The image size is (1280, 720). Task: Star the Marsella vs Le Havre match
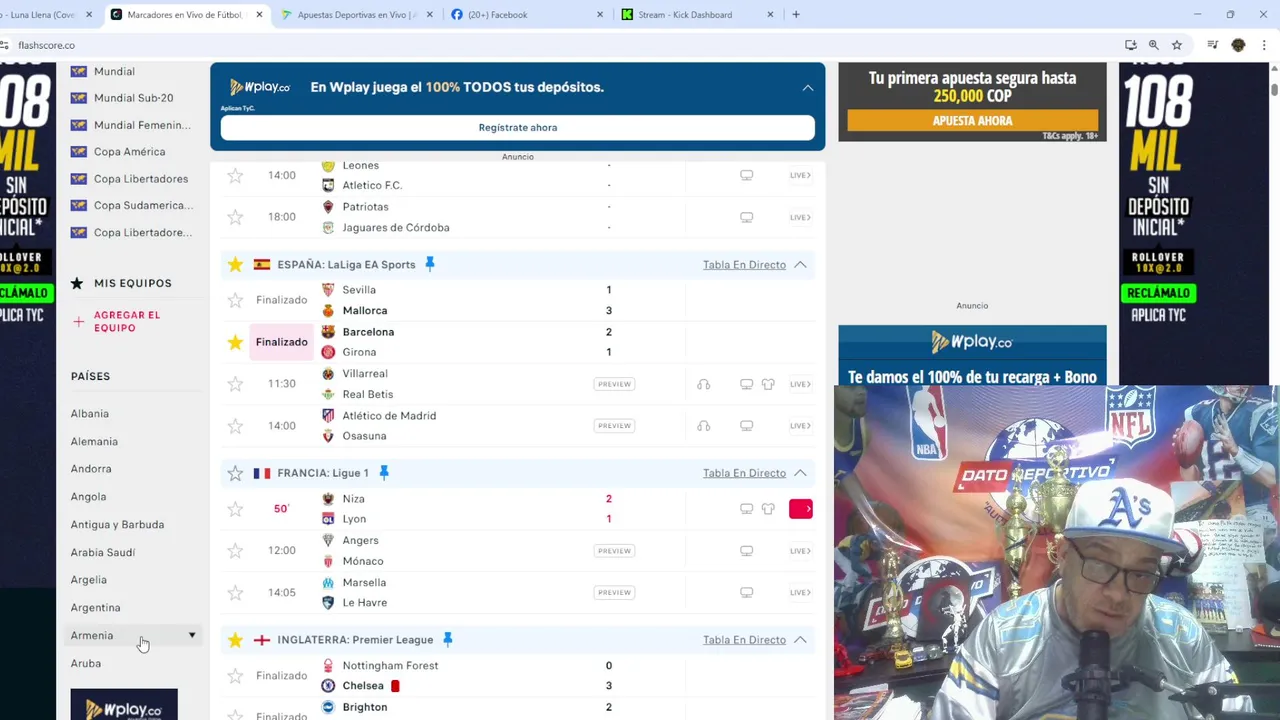pos(235,593)
